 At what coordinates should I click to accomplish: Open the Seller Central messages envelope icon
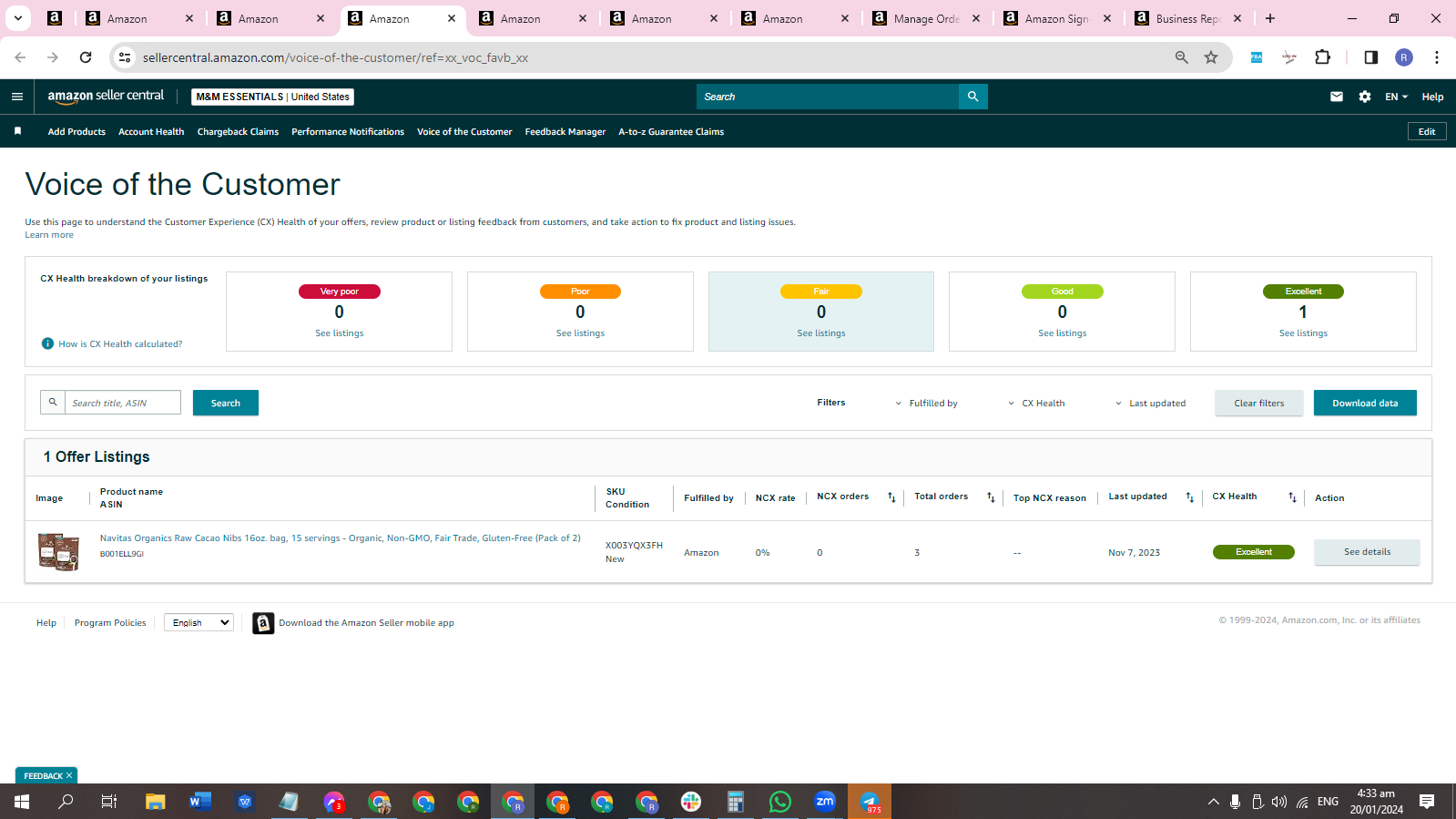(x=1337, y=97)
